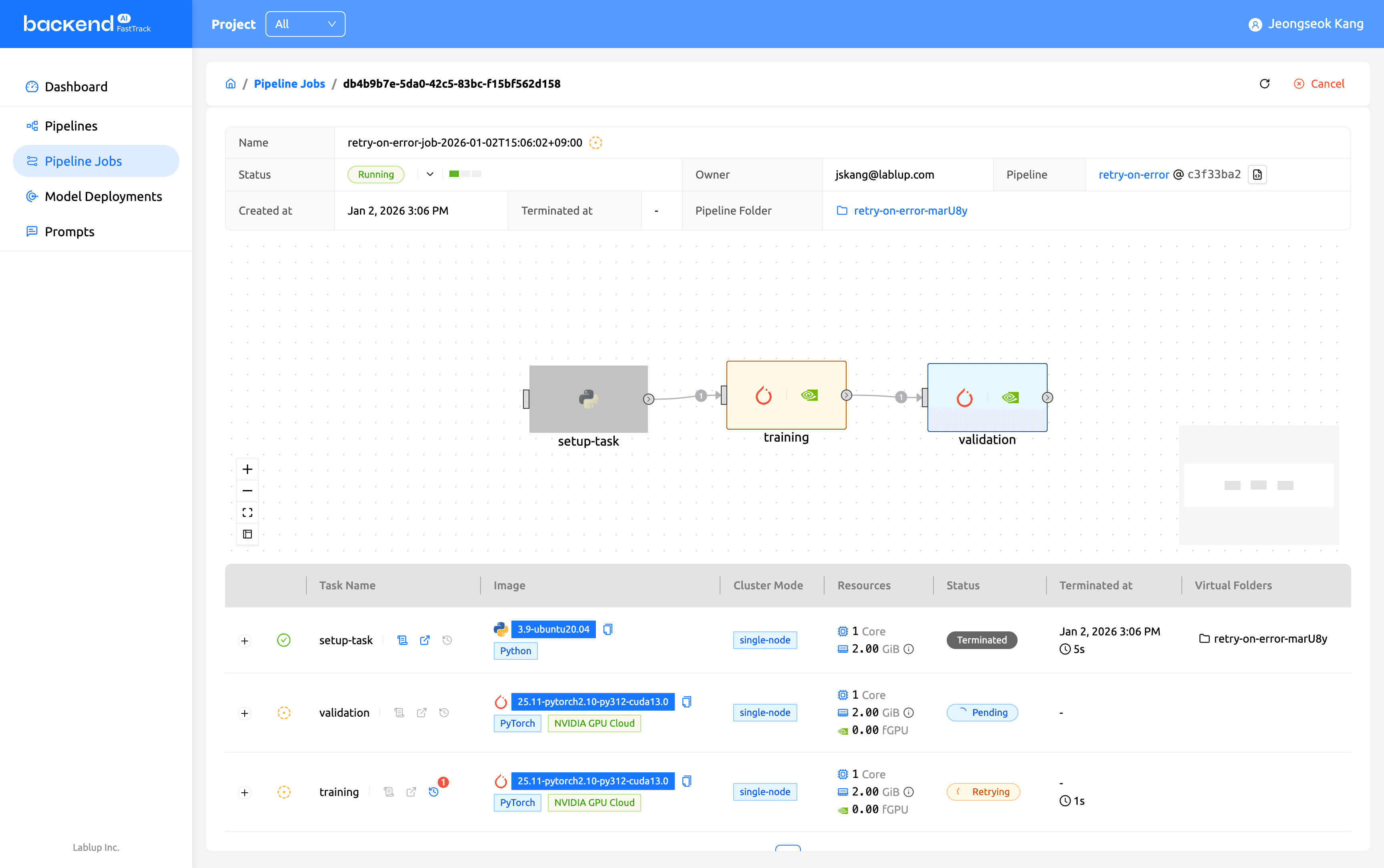Open training task retry history icon
The image size is (1384, 868).
coord(434,792)
